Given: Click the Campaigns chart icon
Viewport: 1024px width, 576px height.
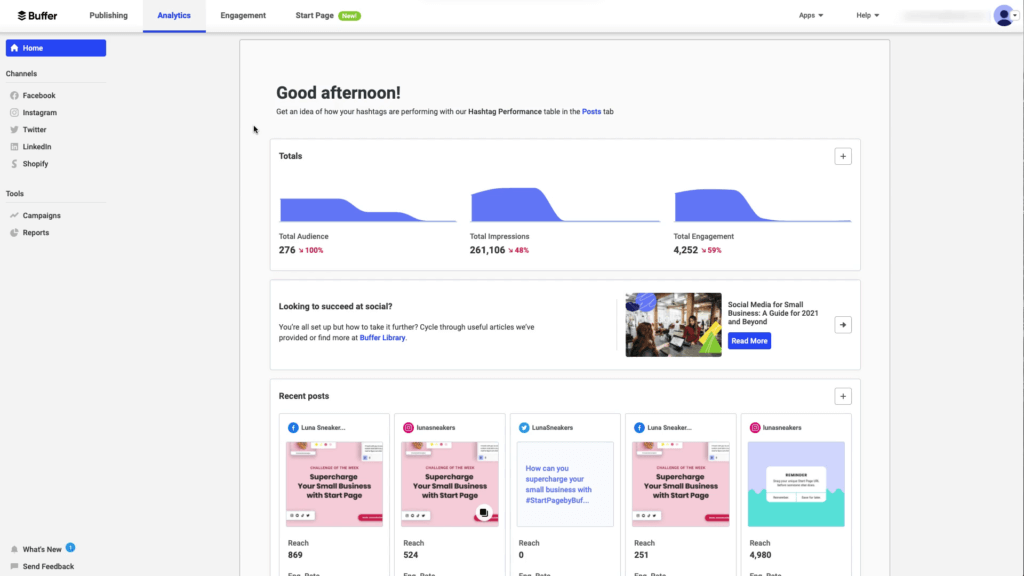Looking at the screenshot, I should click(x=14, y=215).
